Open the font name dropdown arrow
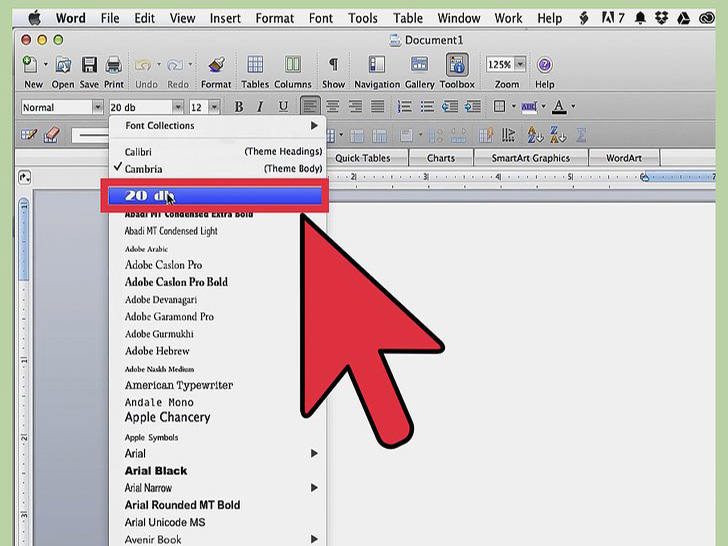Viewport: 728px width, 546px height. [x=177, y=107]
